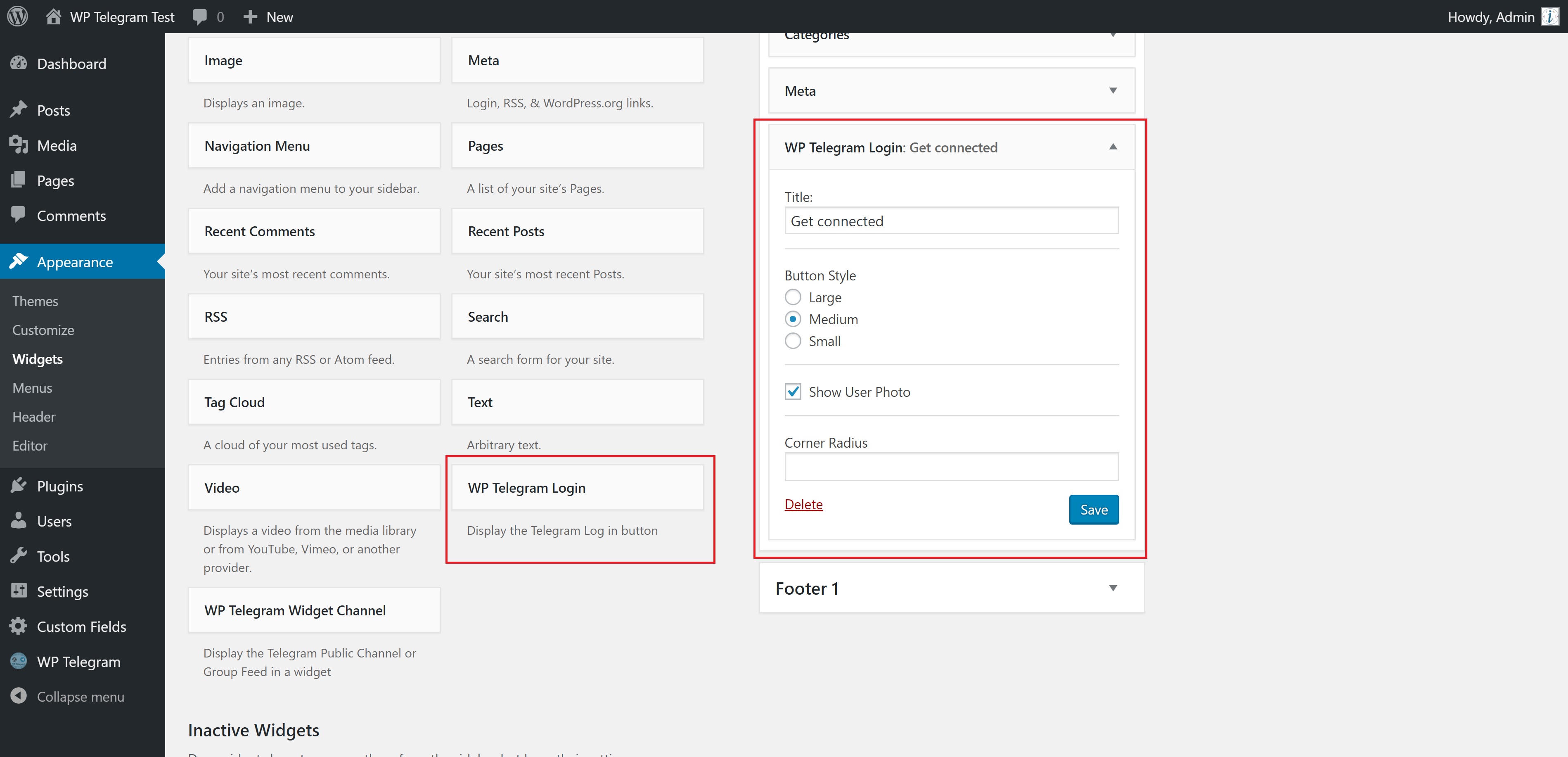Go to Themes under Appearance
The image size is (1568, 757).
point(35,301)
